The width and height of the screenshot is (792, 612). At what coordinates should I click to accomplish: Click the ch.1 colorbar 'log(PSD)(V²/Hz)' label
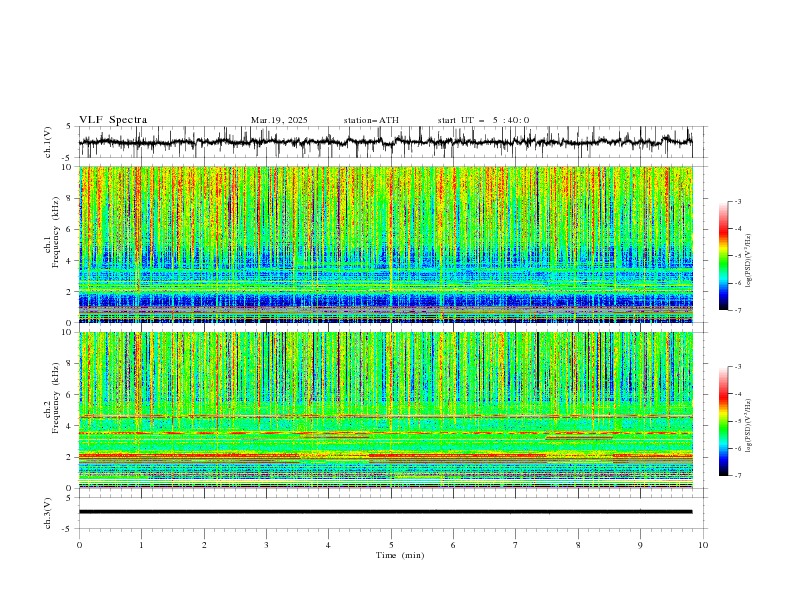coord(749,261)
